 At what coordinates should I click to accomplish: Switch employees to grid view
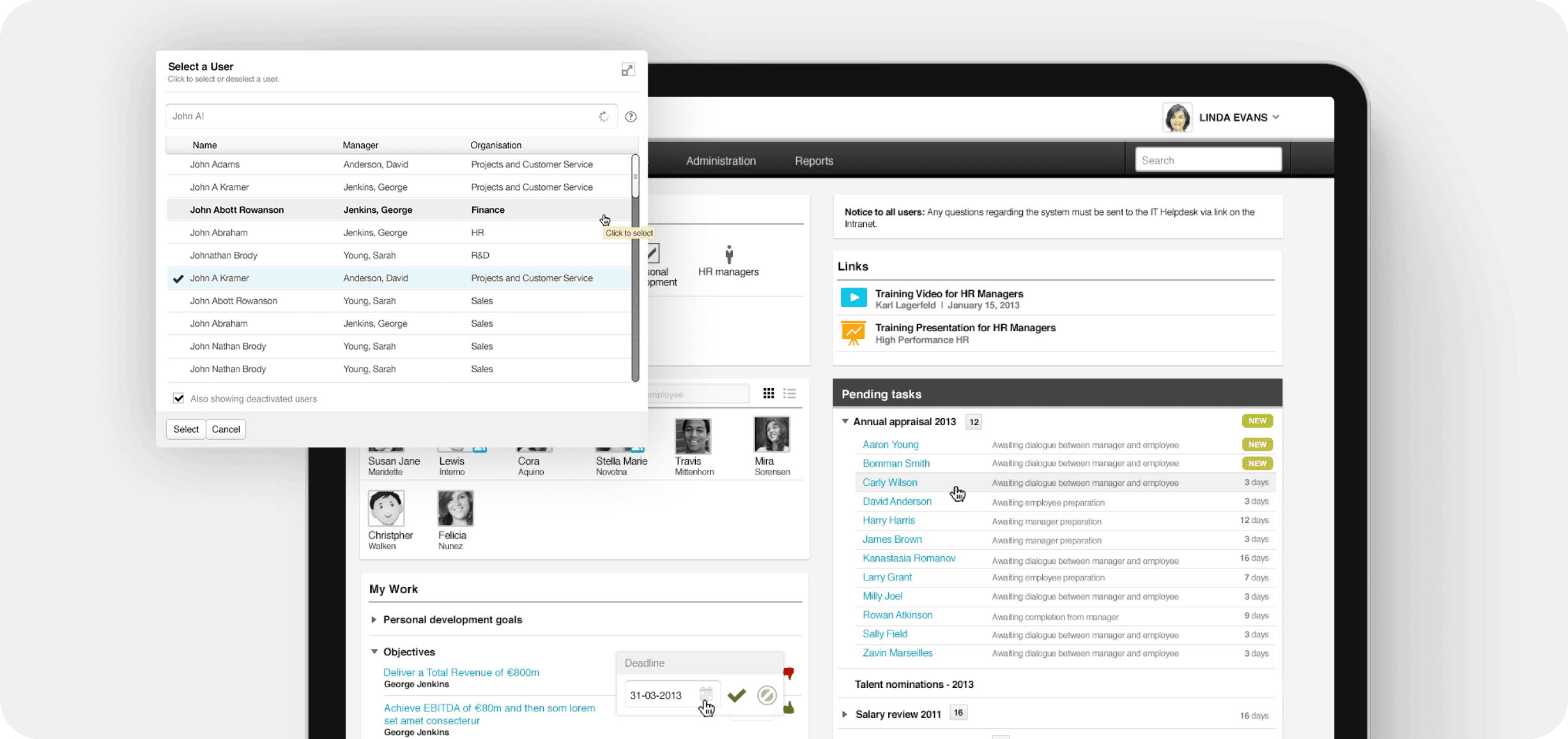tap(769, 393)
